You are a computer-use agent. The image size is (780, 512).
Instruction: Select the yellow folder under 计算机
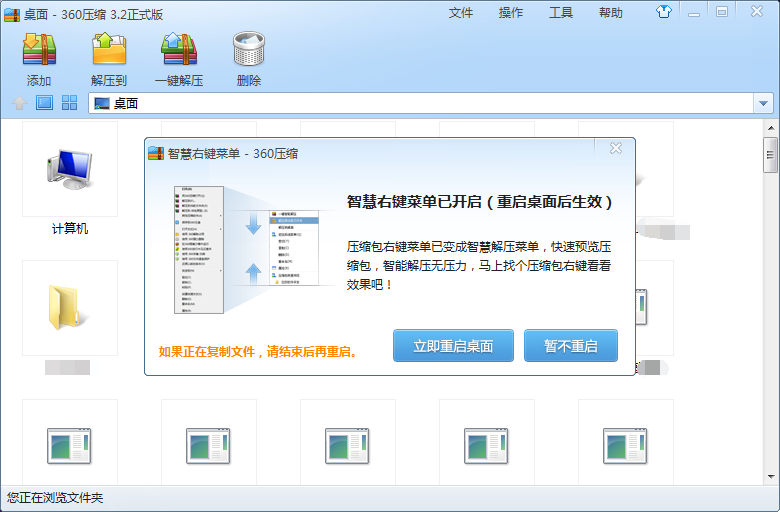coord(70,307)
